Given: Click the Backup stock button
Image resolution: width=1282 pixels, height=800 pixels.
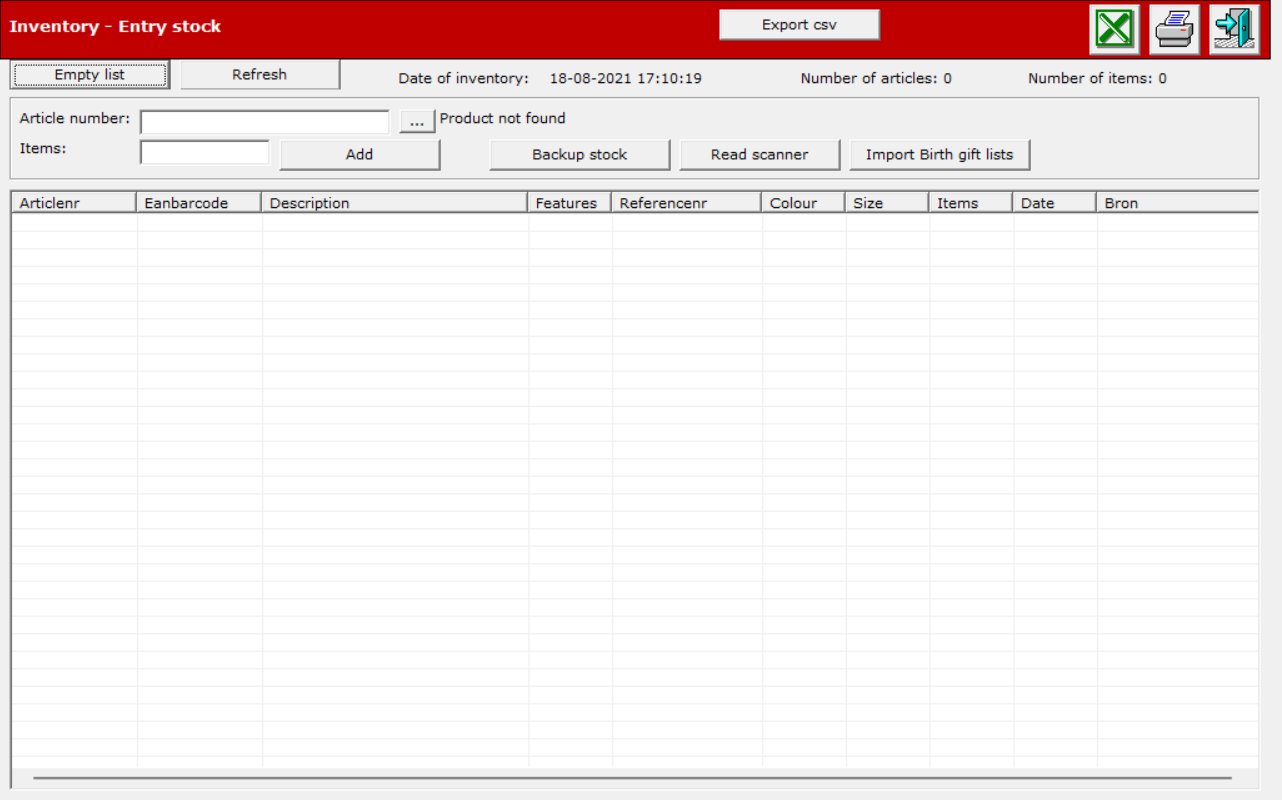Looking at the screenshot, I should [580, 155].
